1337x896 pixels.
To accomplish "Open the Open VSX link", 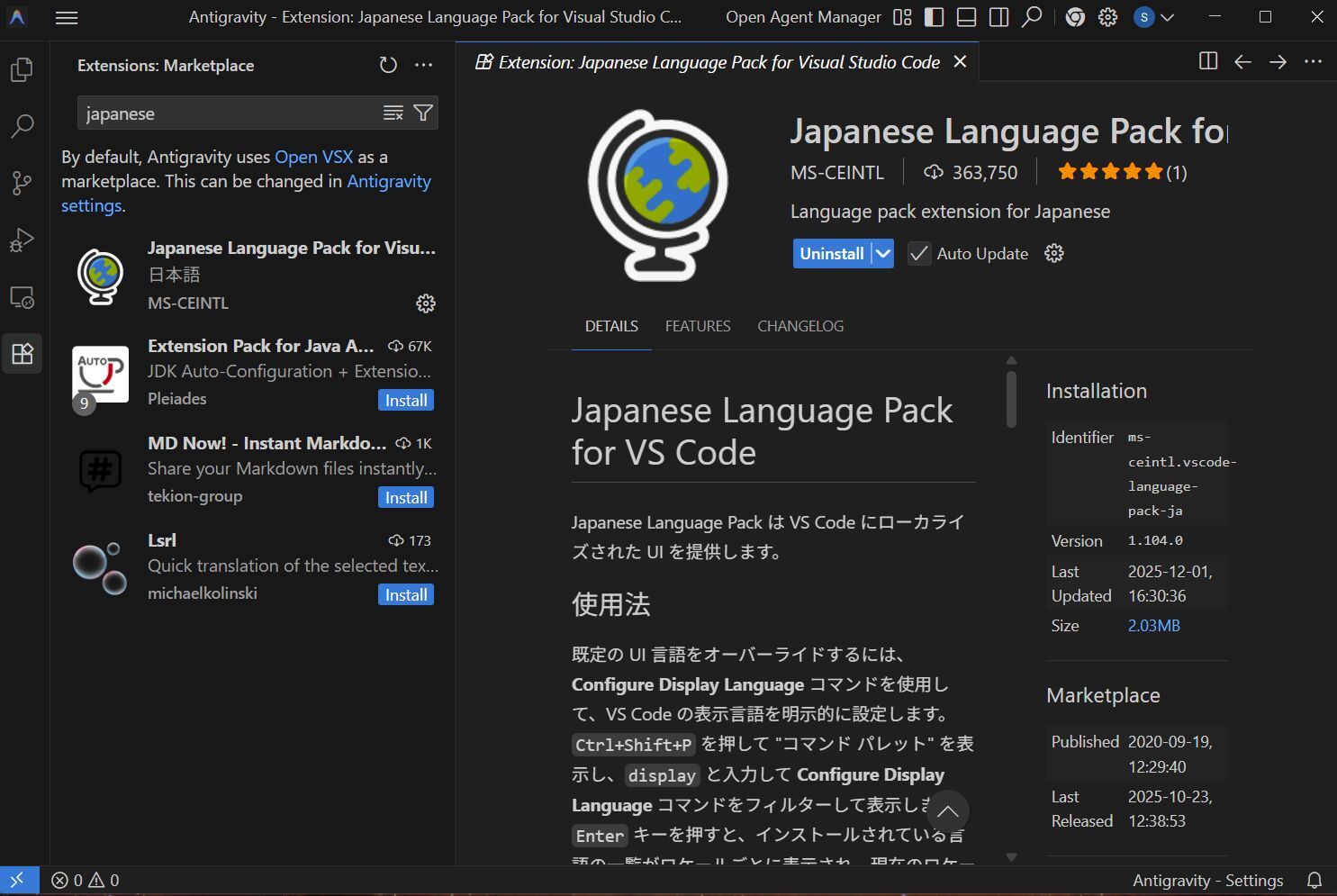I will click(x=313, y=157).
